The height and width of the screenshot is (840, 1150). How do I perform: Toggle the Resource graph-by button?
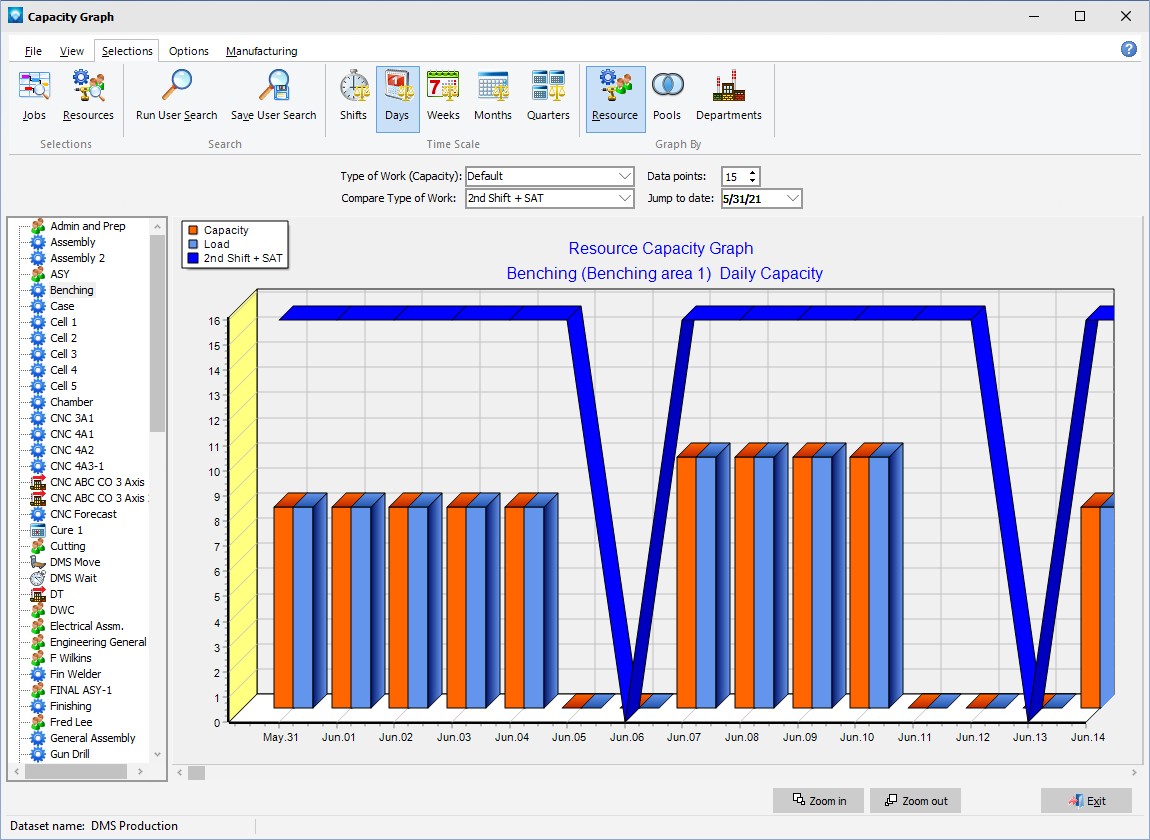point(614,97)
